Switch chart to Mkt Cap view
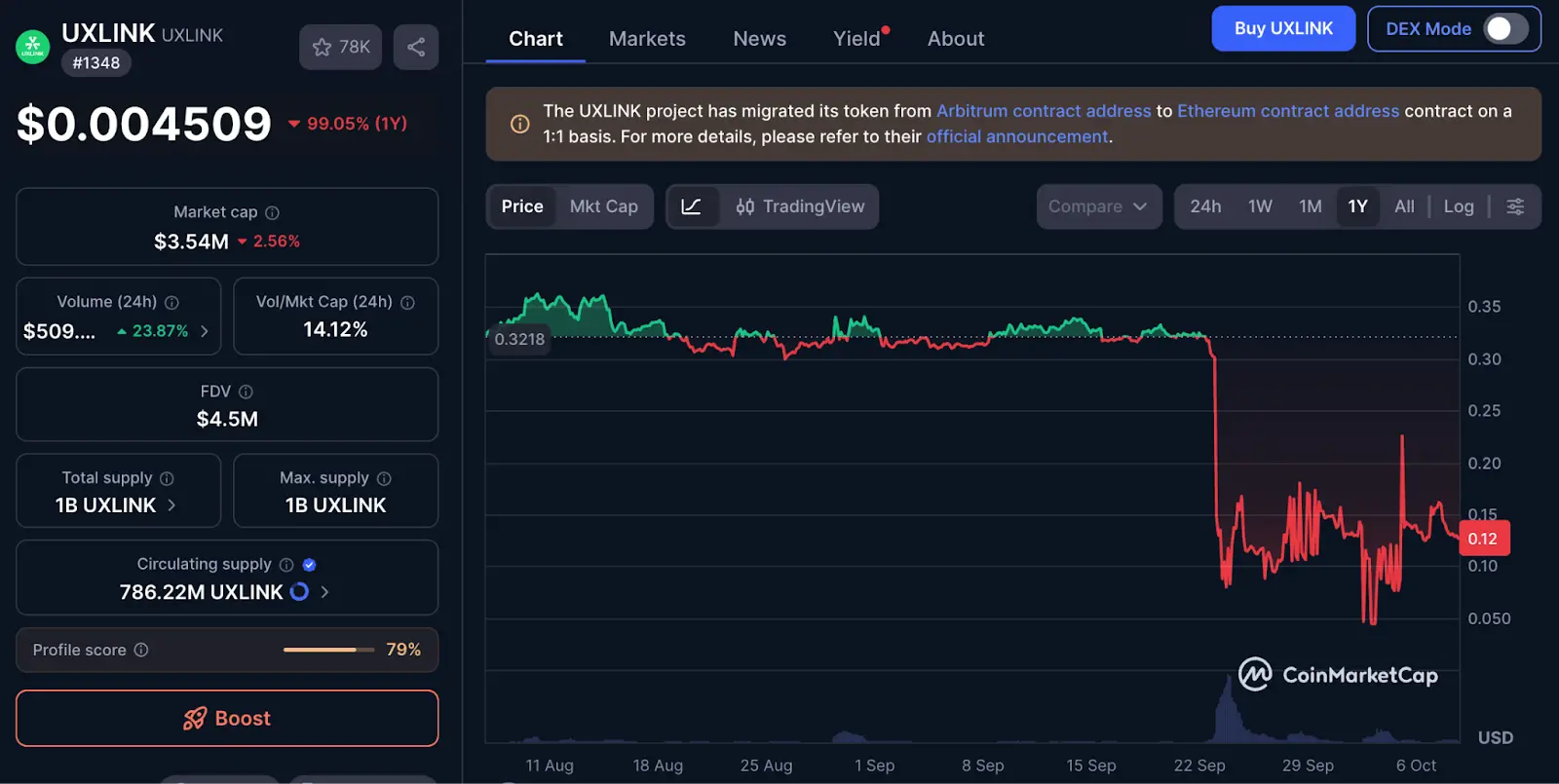Viewport: 1559px width, 784px height. 603,206
